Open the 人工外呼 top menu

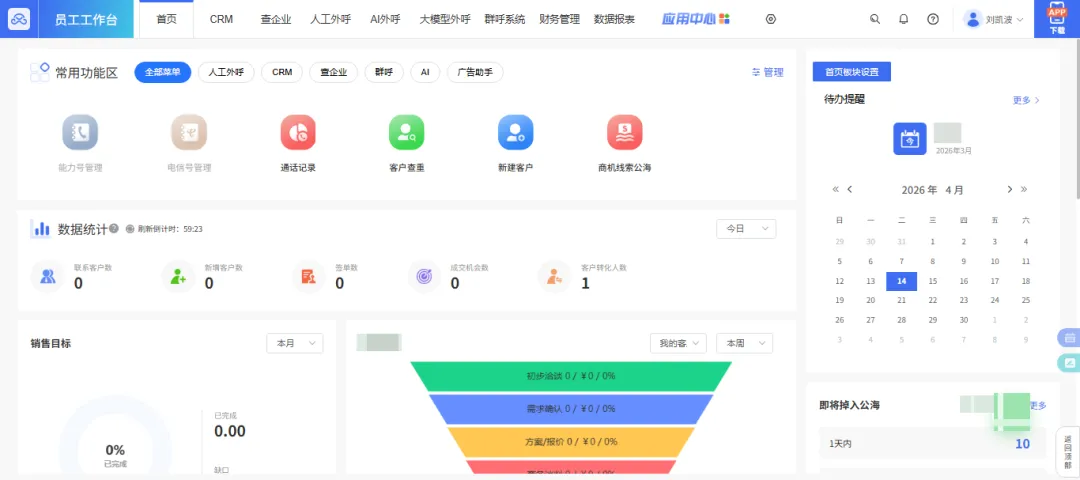pos(331,19)
